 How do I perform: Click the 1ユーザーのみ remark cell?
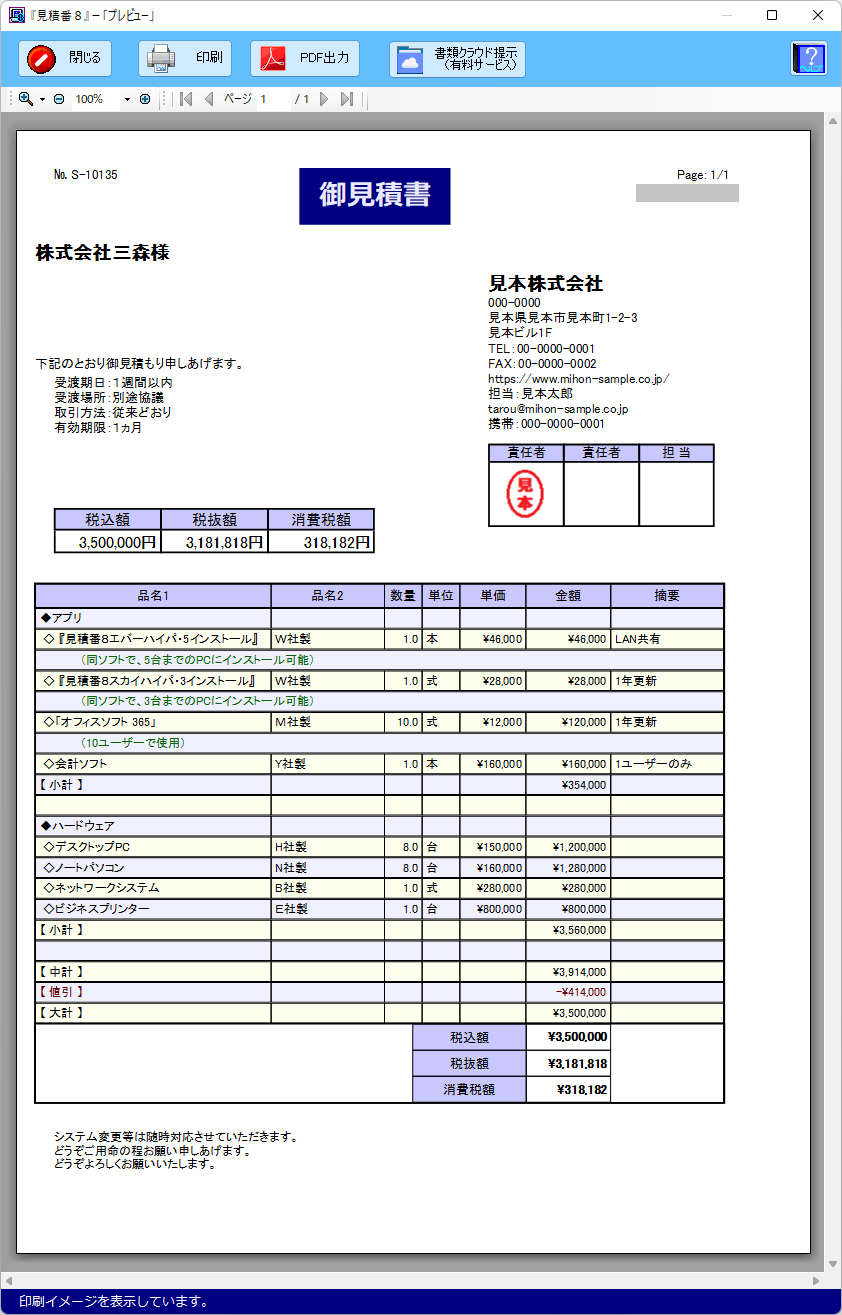[667, 764]
